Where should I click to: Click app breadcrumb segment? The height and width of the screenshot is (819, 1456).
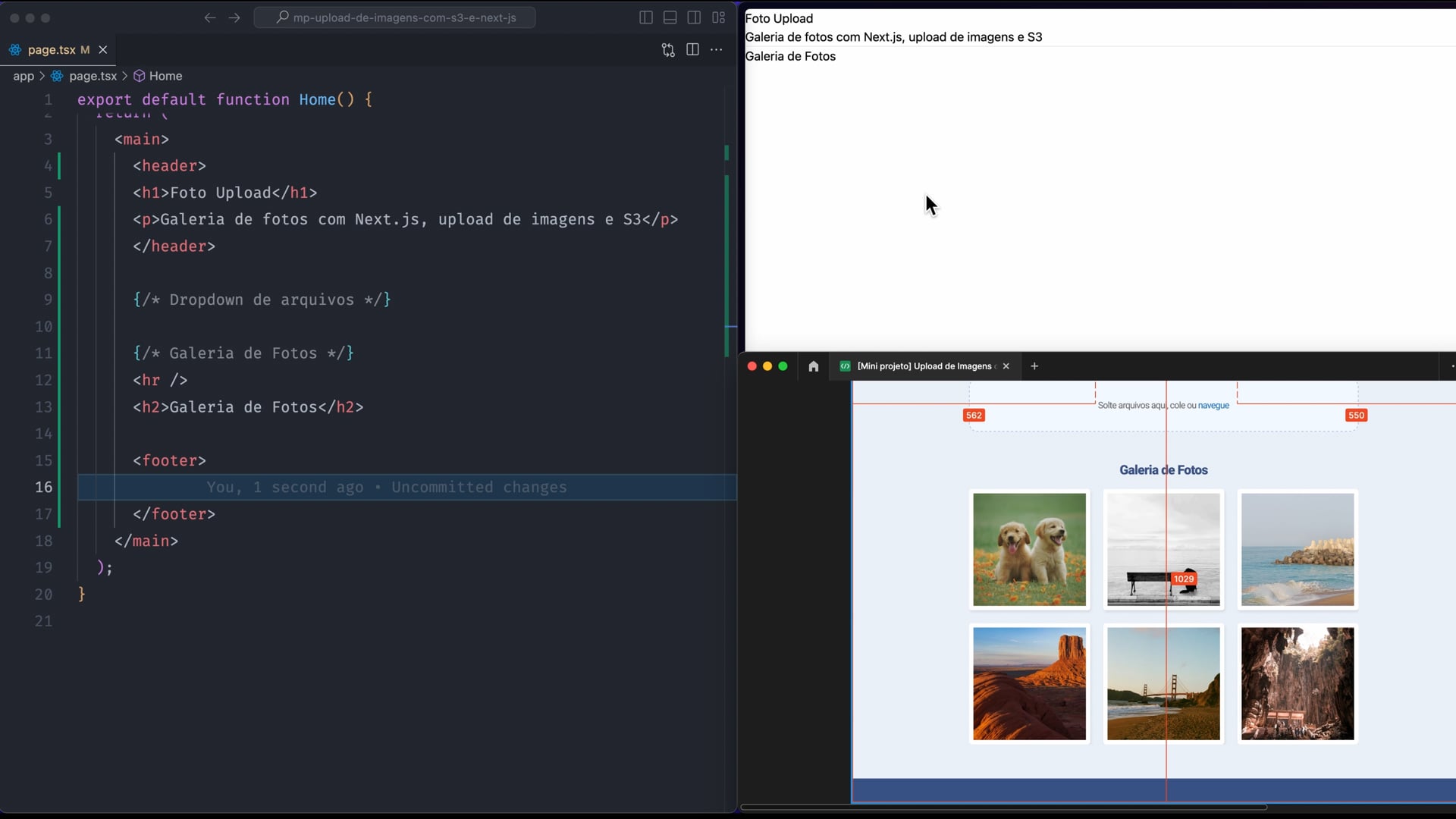[24, 76]
